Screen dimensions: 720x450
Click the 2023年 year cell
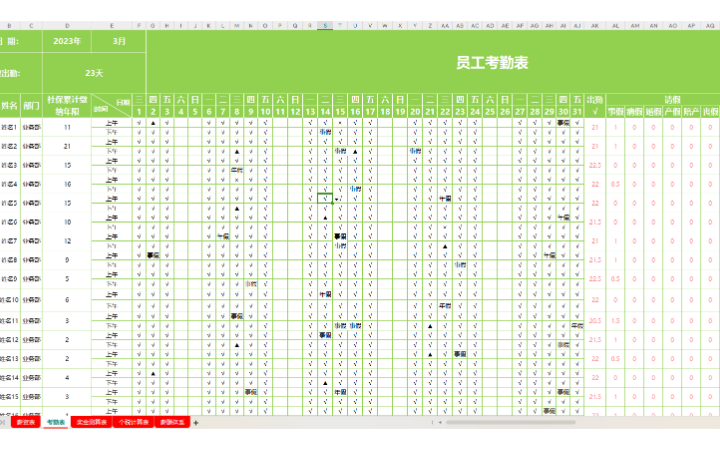67,41
